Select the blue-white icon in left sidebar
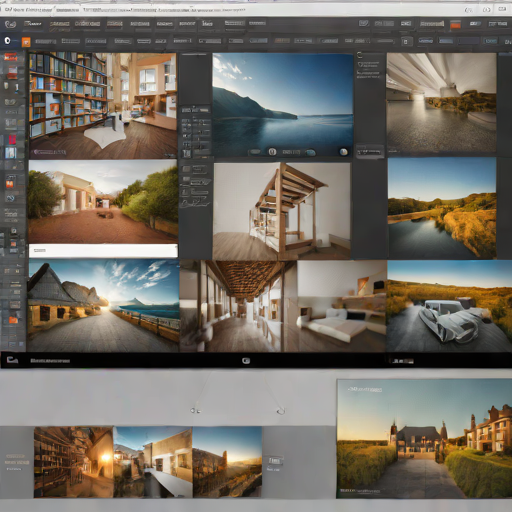Screen dimensions: 512x512 pos(11,153)
